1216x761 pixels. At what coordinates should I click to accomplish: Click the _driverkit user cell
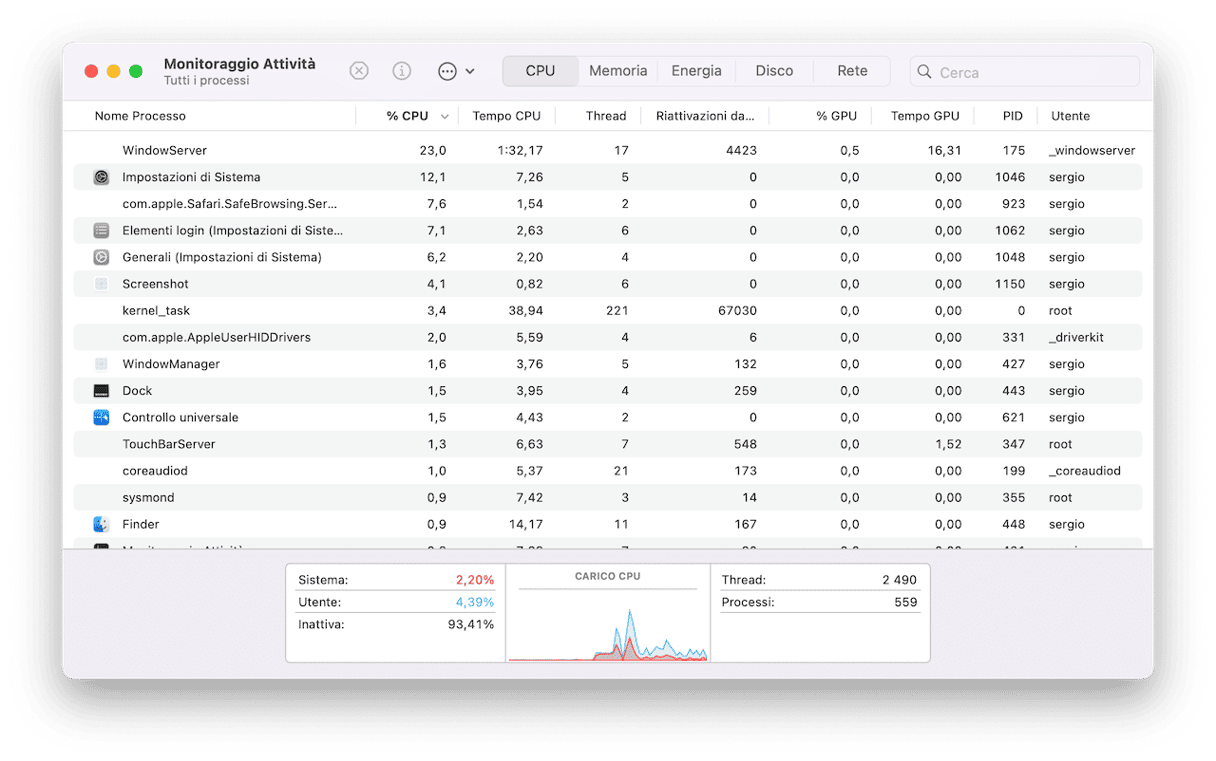click(x=1076, y=337)
